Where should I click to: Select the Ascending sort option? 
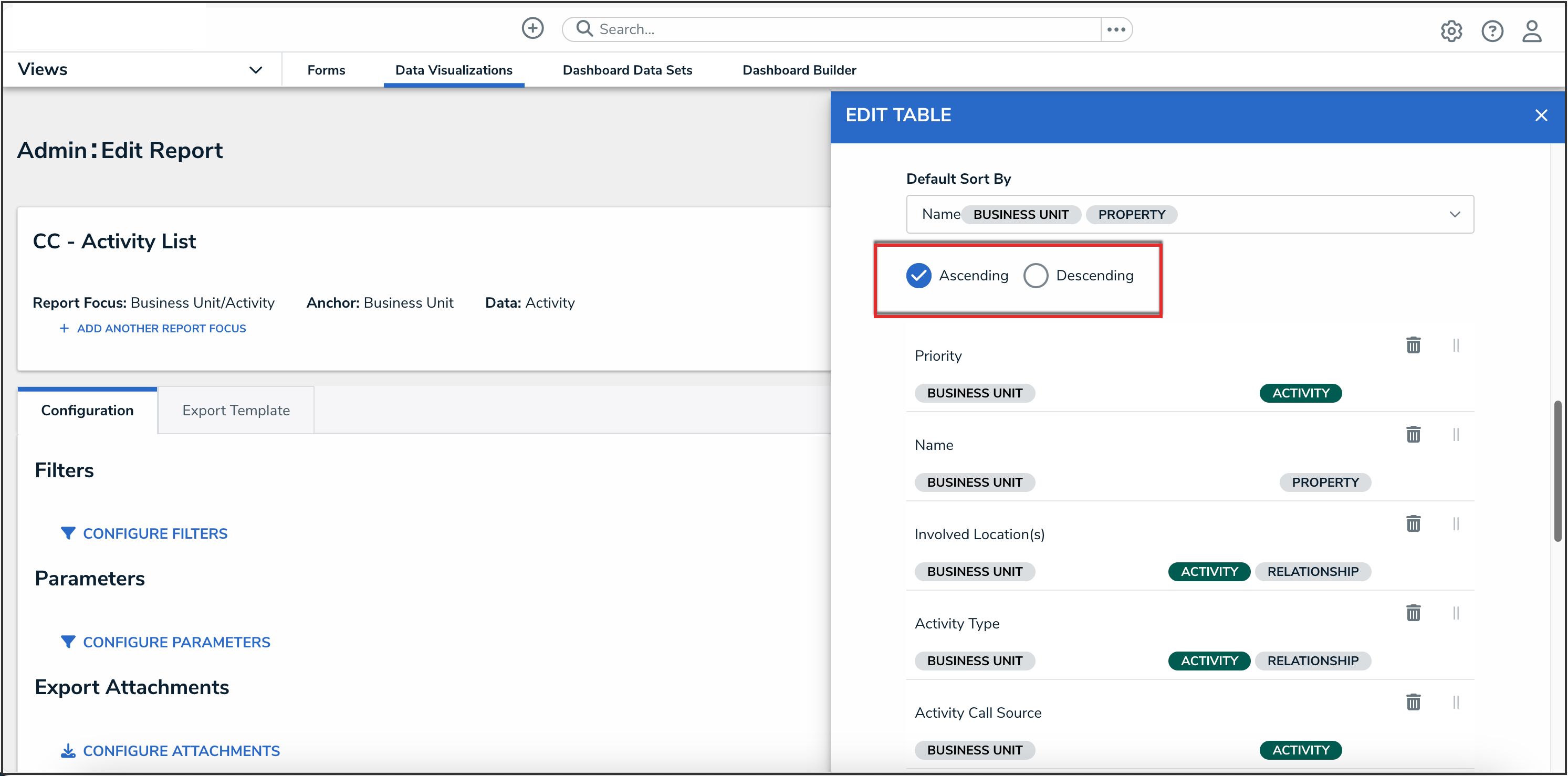[919, 276]
